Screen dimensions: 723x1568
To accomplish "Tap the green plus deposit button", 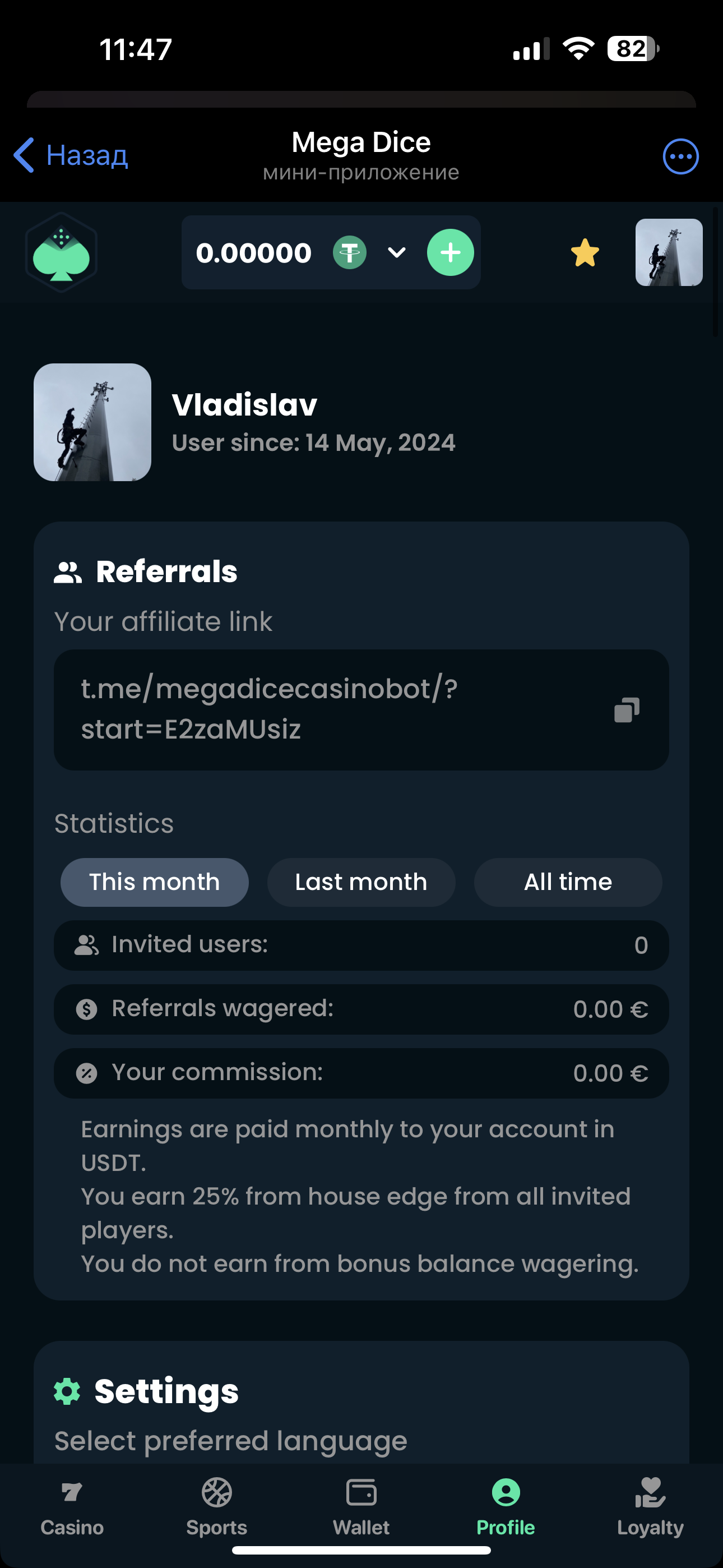I will click(451, 252).
